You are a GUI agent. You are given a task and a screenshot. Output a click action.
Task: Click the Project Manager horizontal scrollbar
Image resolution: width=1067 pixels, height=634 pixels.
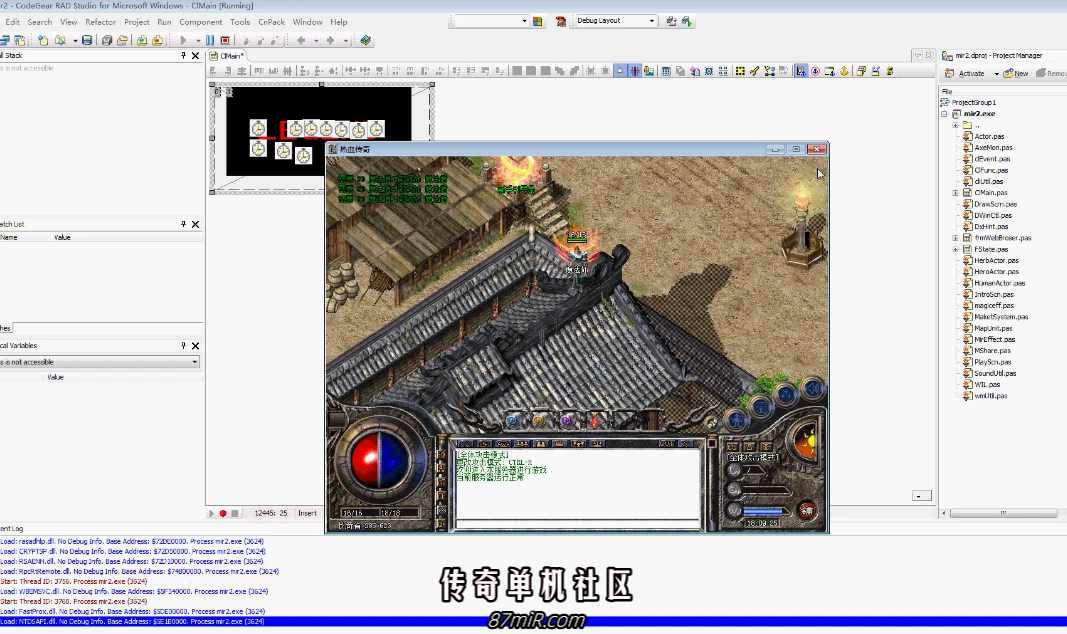click(1003, 513)
